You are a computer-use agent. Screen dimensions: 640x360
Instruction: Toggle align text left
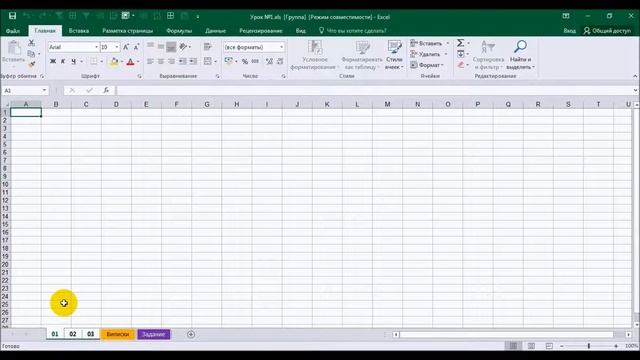click(x=151, y=62)
